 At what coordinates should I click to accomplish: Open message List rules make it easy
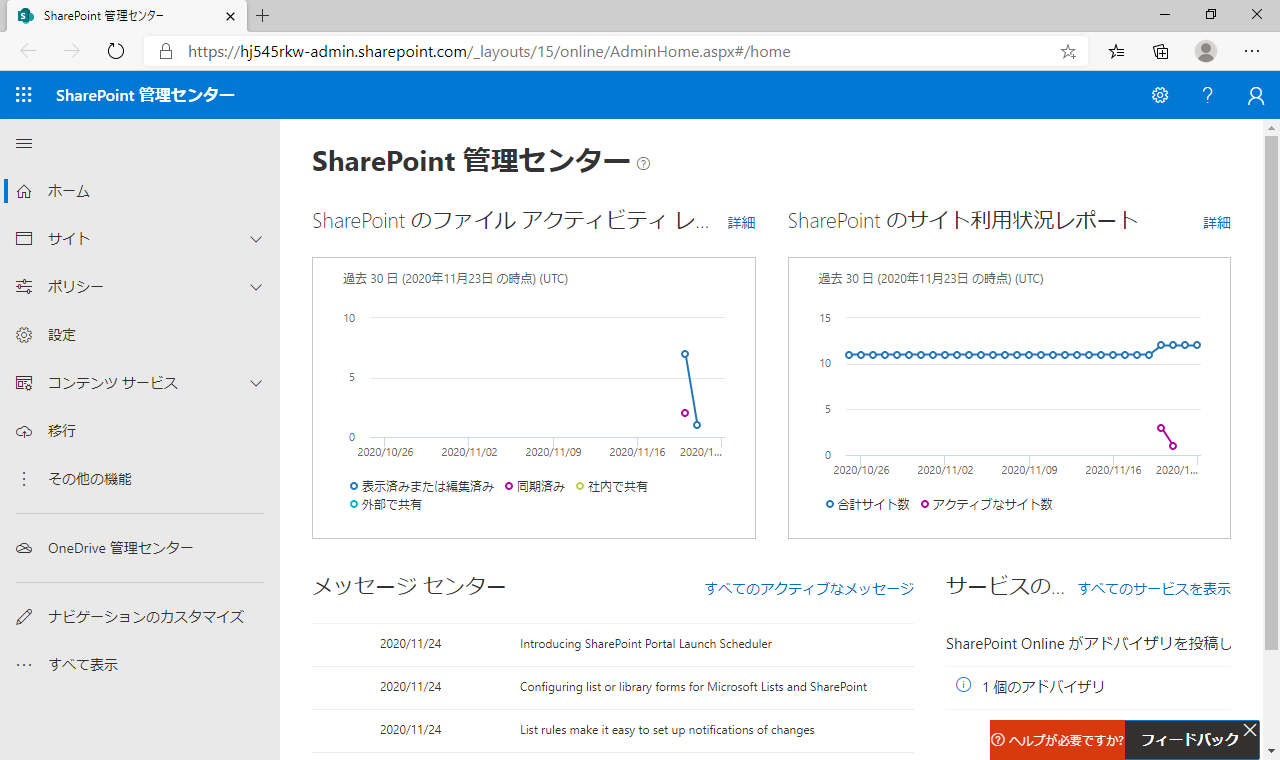click(667, 730)
